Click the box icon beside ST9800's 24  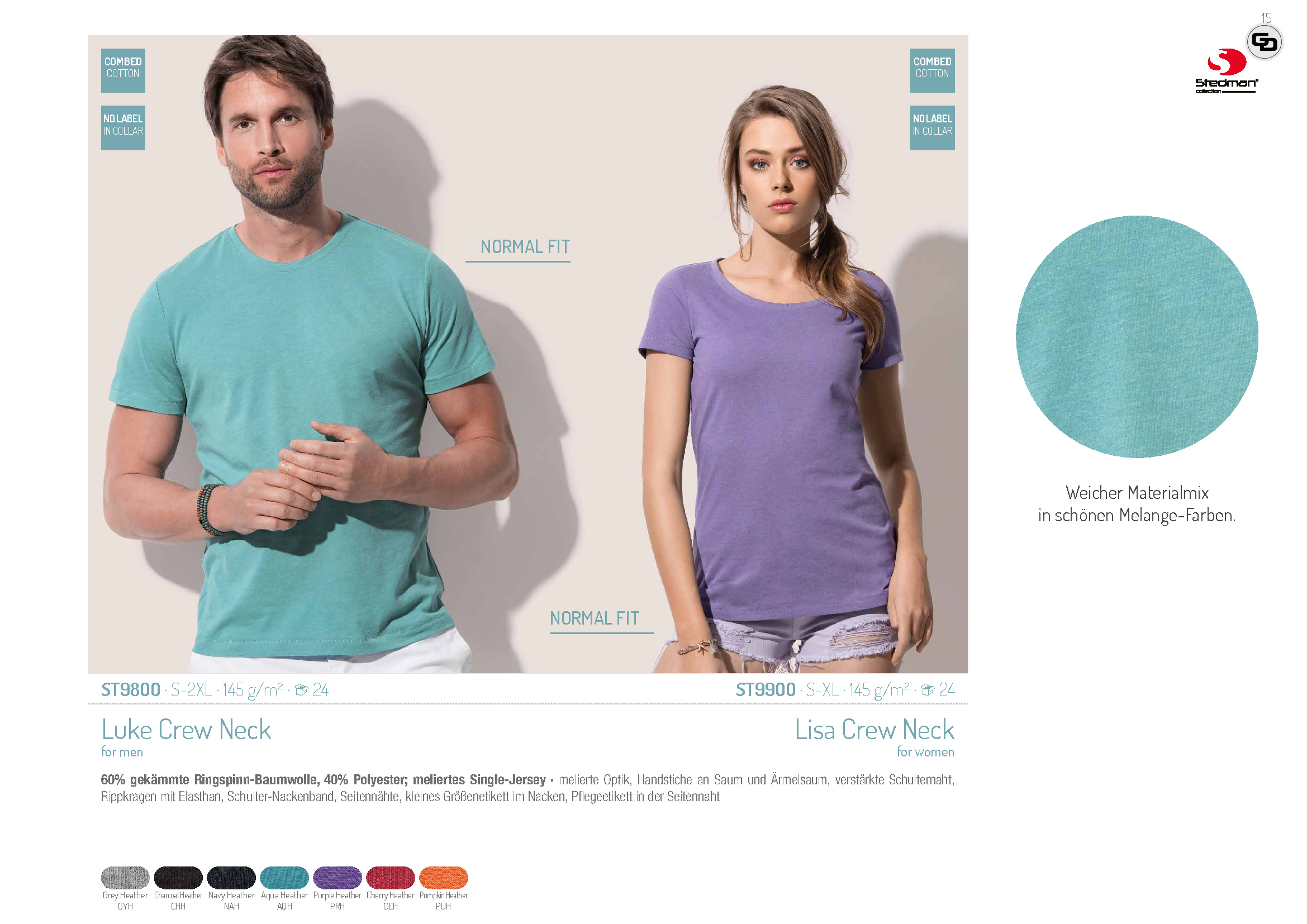click(301, 690)
